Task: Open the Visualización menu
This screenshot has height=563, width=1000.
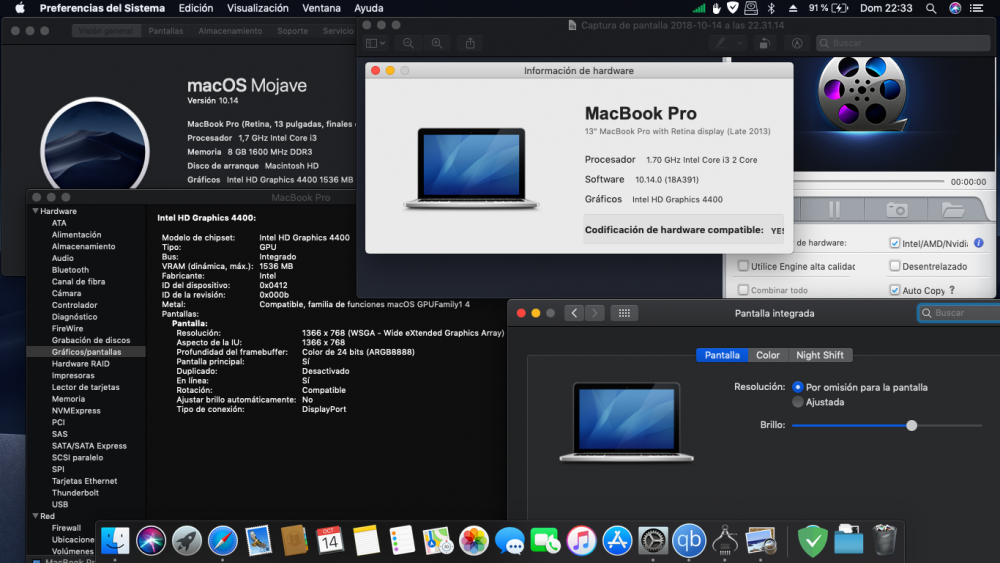Action: (258, 8)
